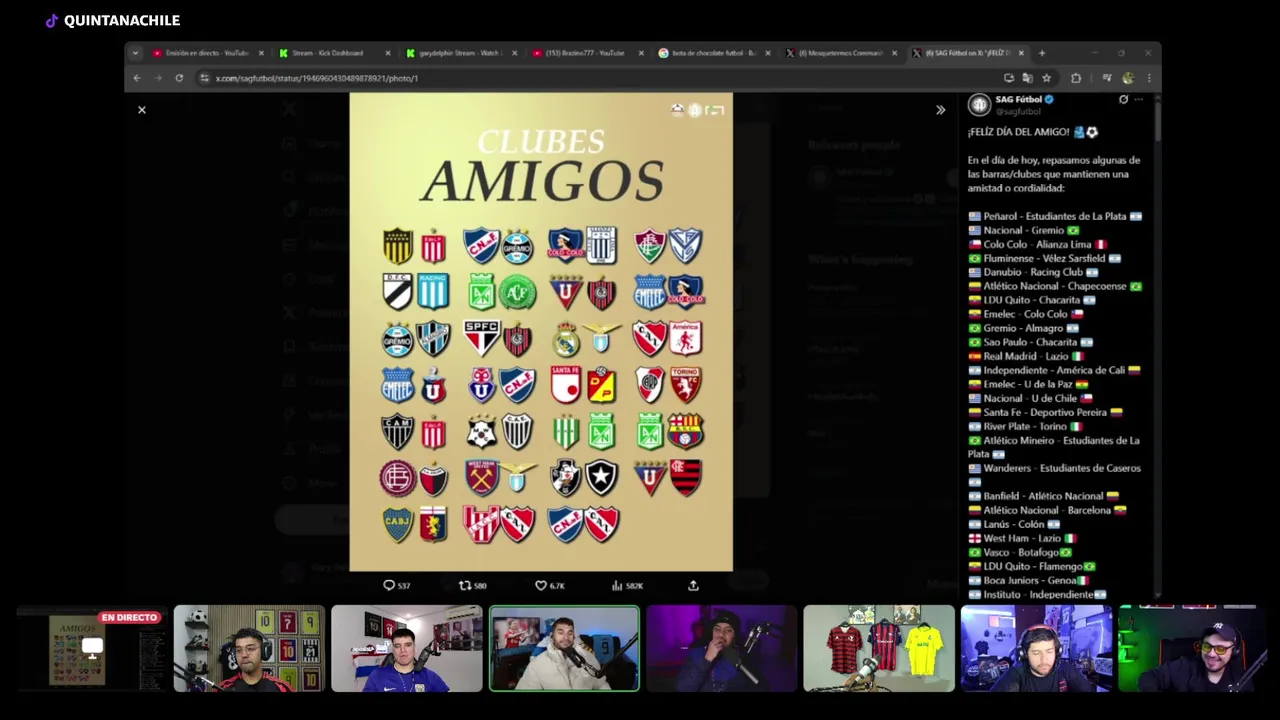Go back in browser history
1280x720 pixels.
[137, 78]
